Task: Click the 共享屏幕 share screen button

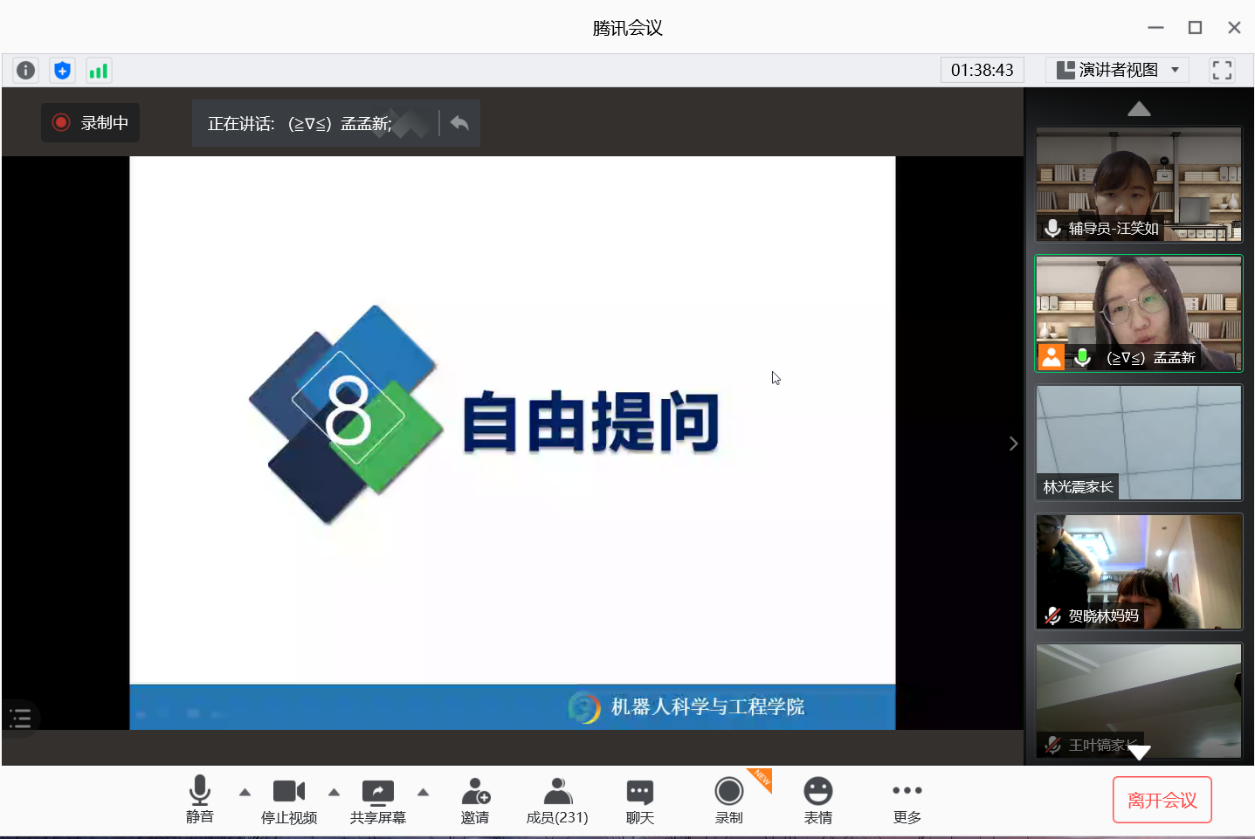Action: tap(378, 801)
